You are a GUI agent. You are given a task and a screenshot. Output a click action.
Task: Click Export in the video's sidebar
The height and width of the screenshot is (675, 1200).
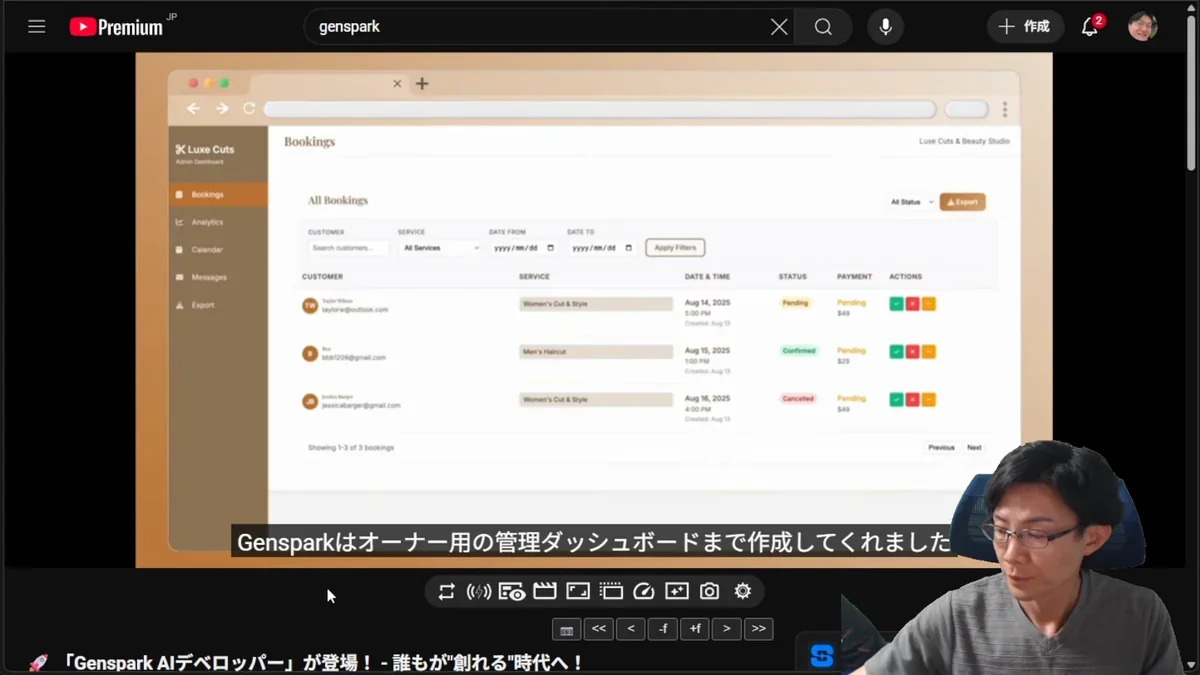pos(203,305)
